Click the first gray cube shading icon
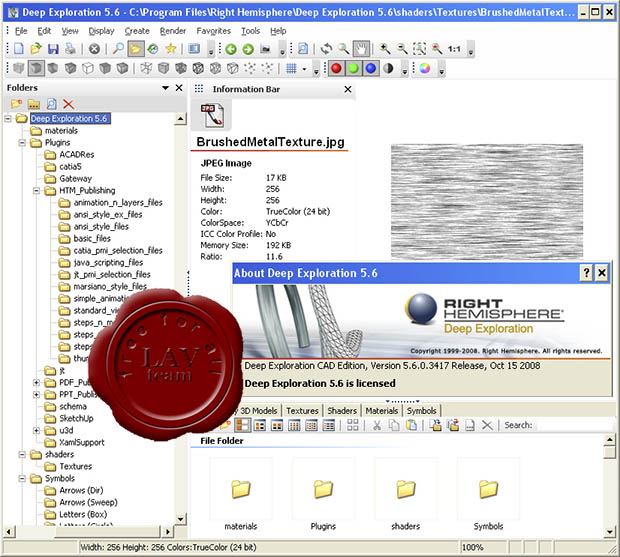 click(x=18, y=68)
